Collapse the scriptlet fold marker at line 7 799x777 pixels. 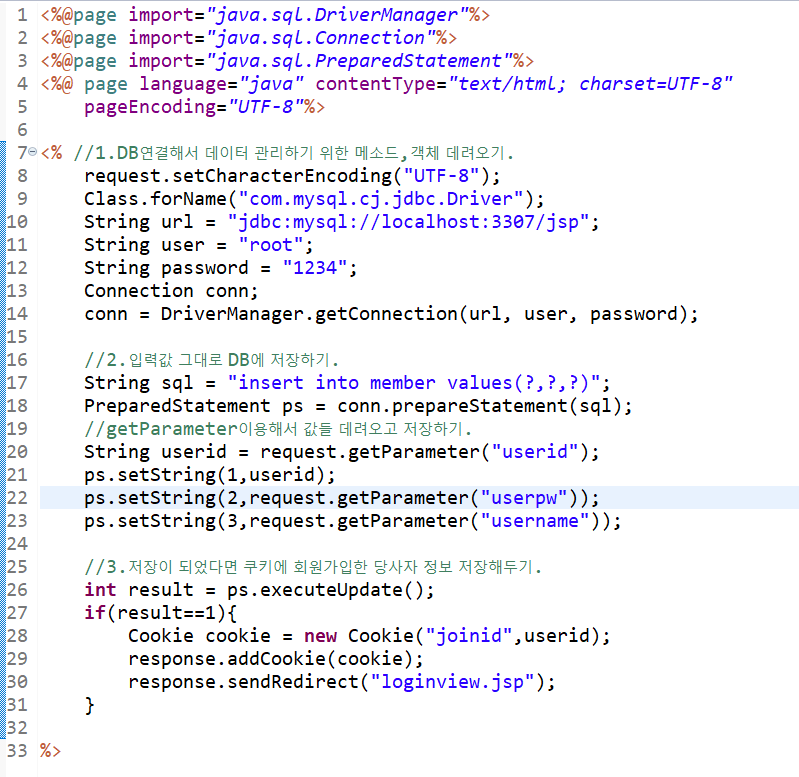(33, 152)
